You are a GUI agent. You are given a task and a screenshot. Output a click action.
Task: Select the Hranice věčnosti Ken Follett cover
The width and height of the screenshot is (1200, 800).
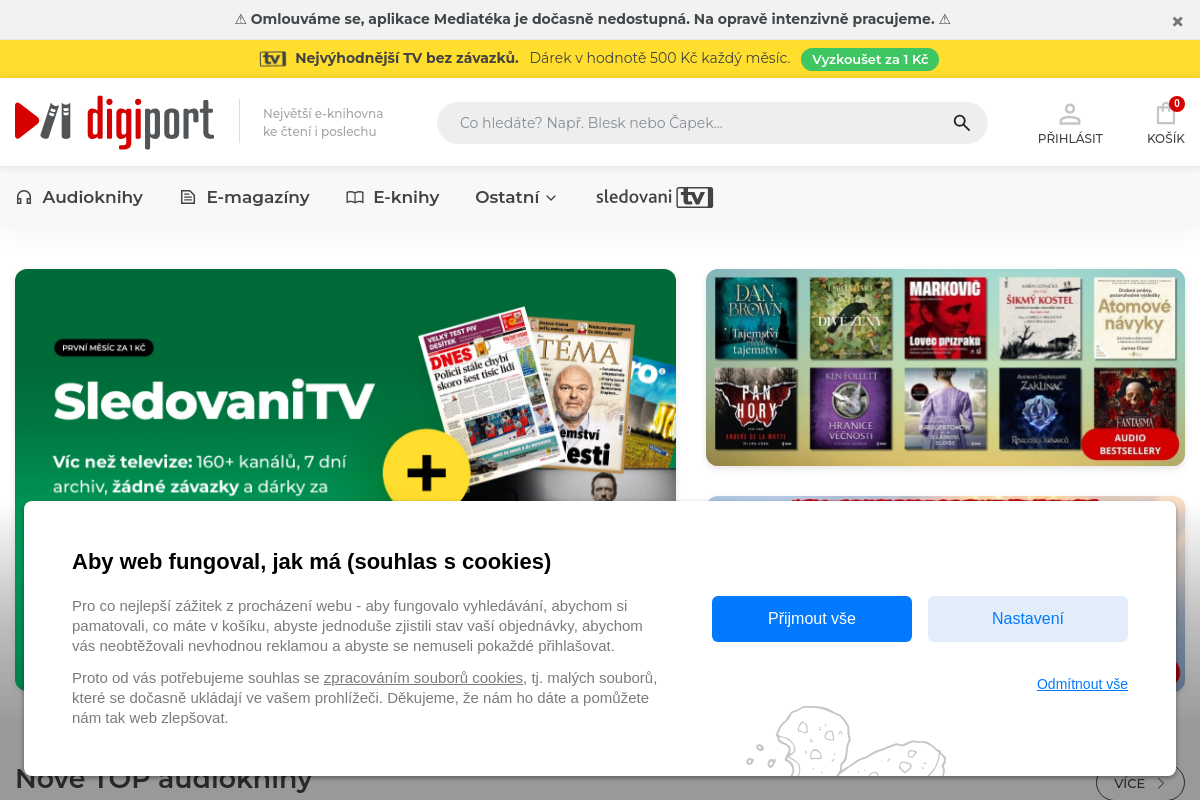click(x=851, y=409)
